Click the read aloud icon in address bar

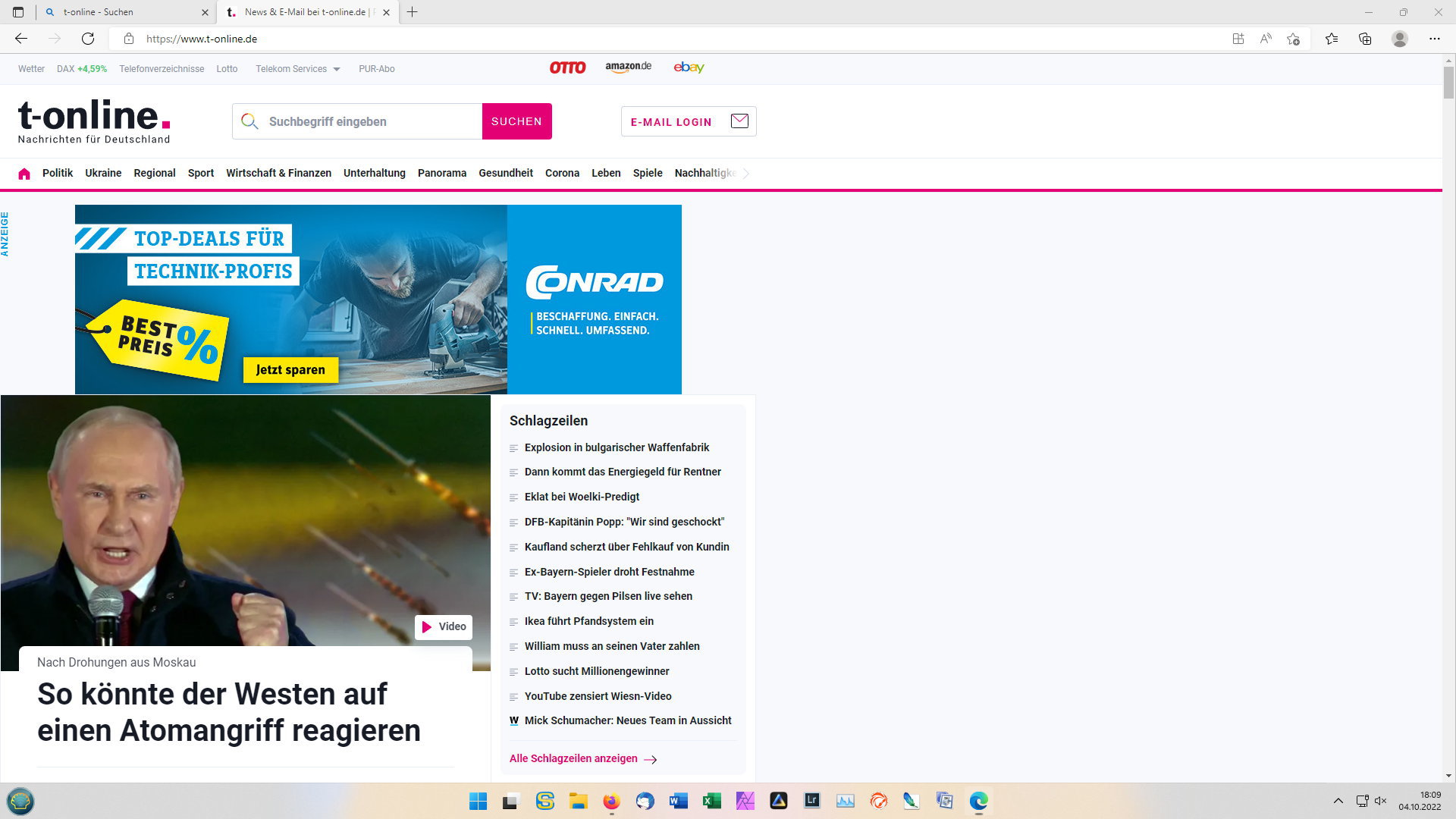coord(1266,39)
